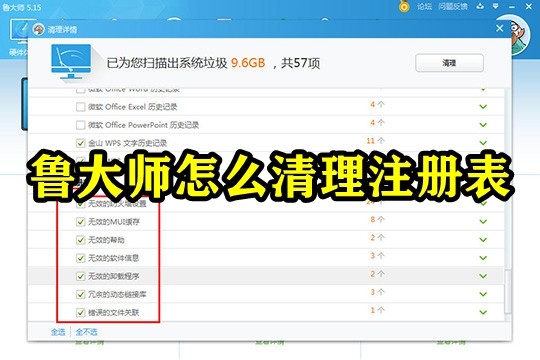540x360 pixels.
Task: Uncheck 无效的MUI缓存 checkbox
Action: pos(80,222)
